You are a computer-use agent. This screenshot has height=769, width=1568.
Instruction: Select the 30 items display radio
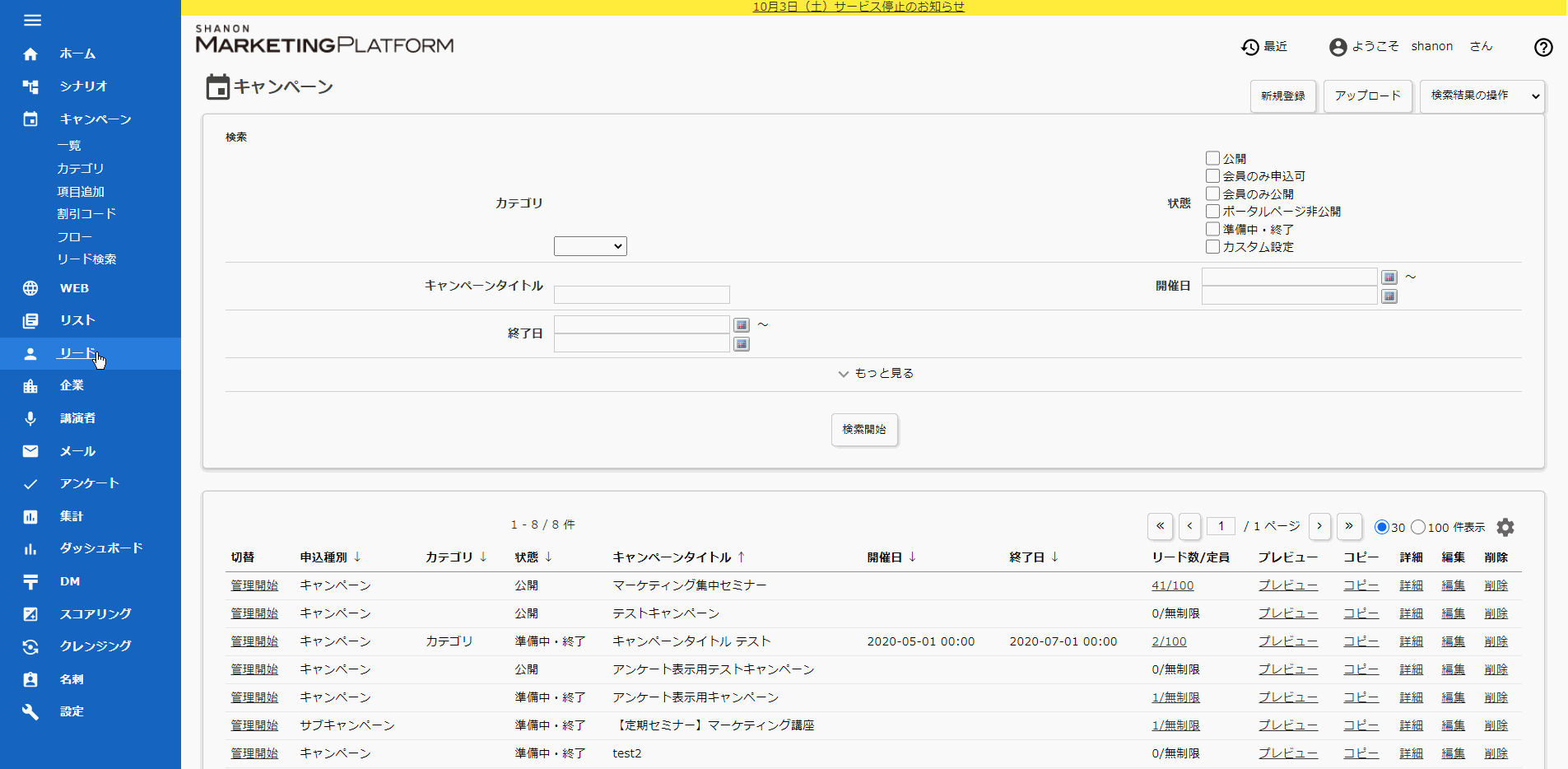click(1382, 527)
